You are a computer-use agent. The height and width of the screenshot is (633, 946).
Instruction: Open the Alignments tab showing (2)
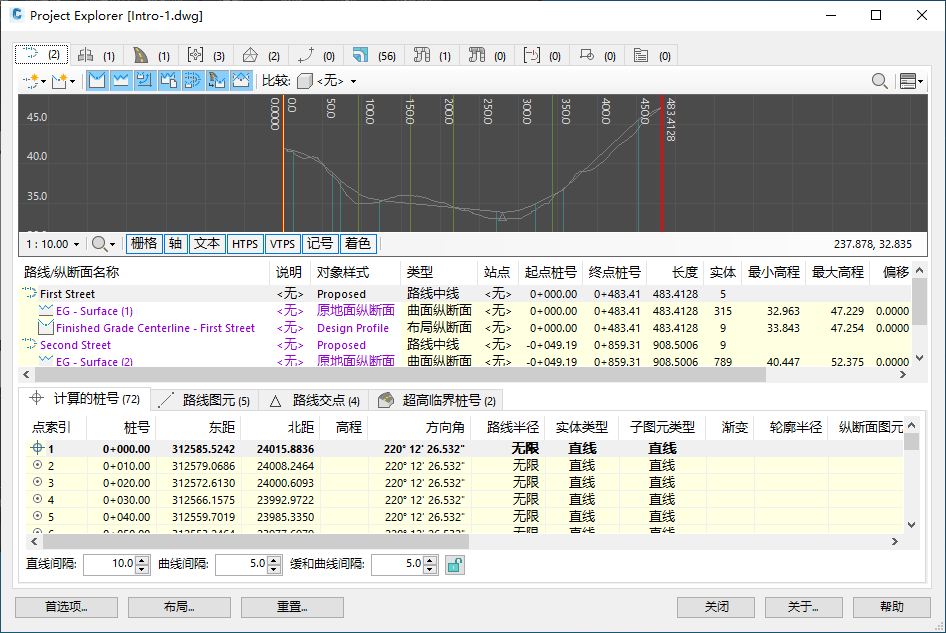(41, 55)
